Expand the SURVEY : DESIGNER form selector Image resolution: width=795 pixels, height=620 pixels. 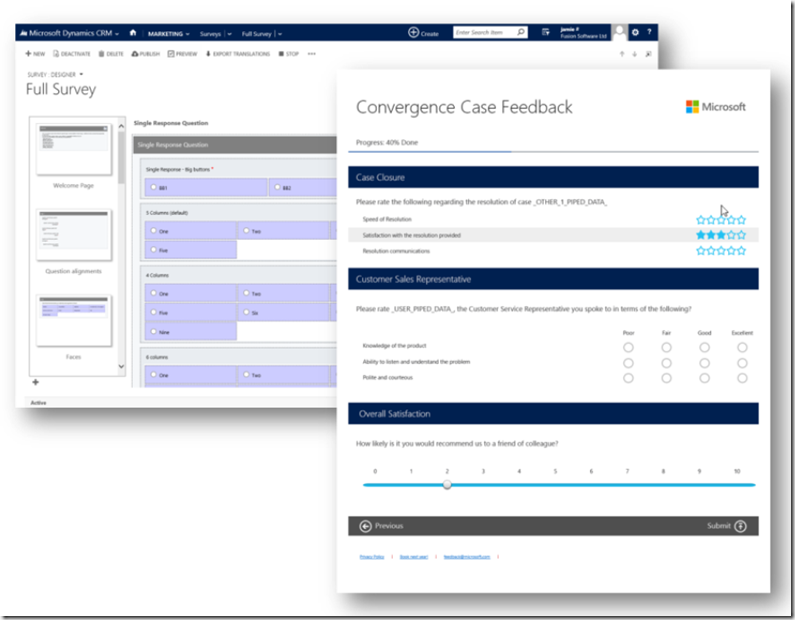(x=81, y=75)
